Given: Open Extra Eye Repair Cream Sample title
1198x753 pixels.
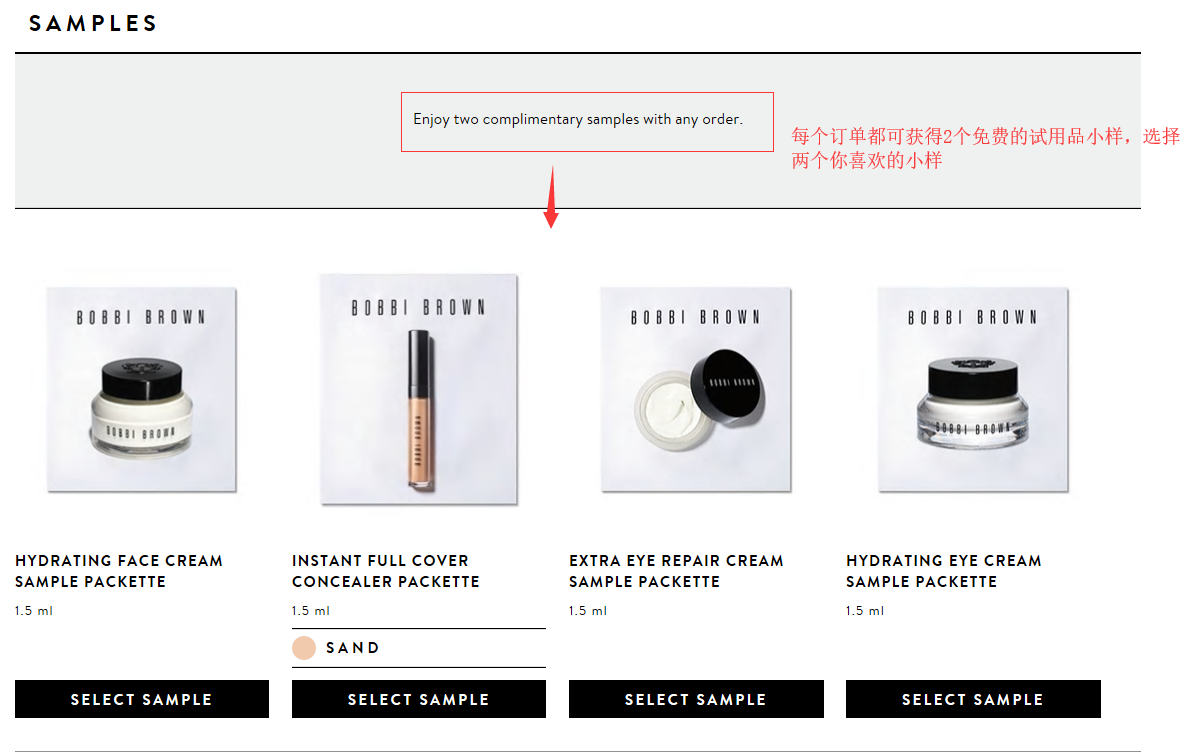Looking at the screenshot, I should click(676, 570).
